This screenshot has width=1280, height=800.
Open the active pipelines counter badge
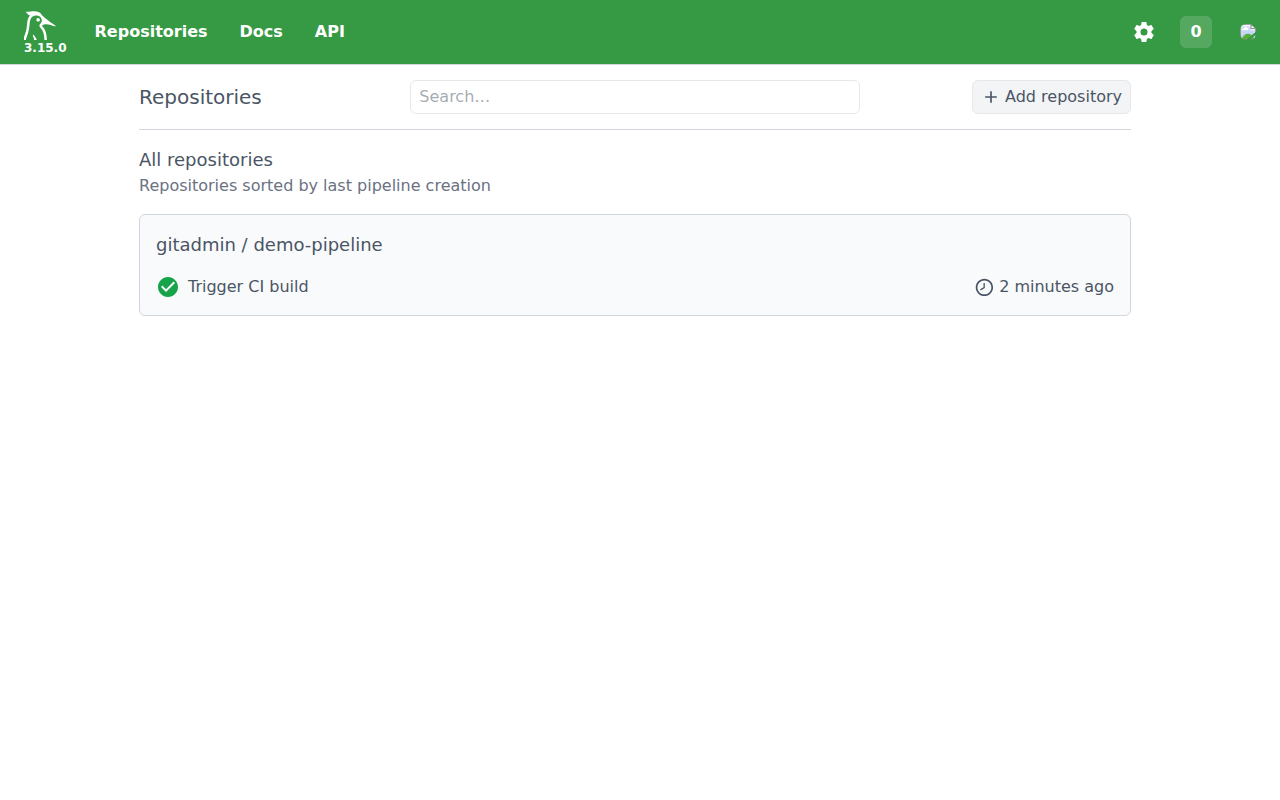(x=1196, y=32)
